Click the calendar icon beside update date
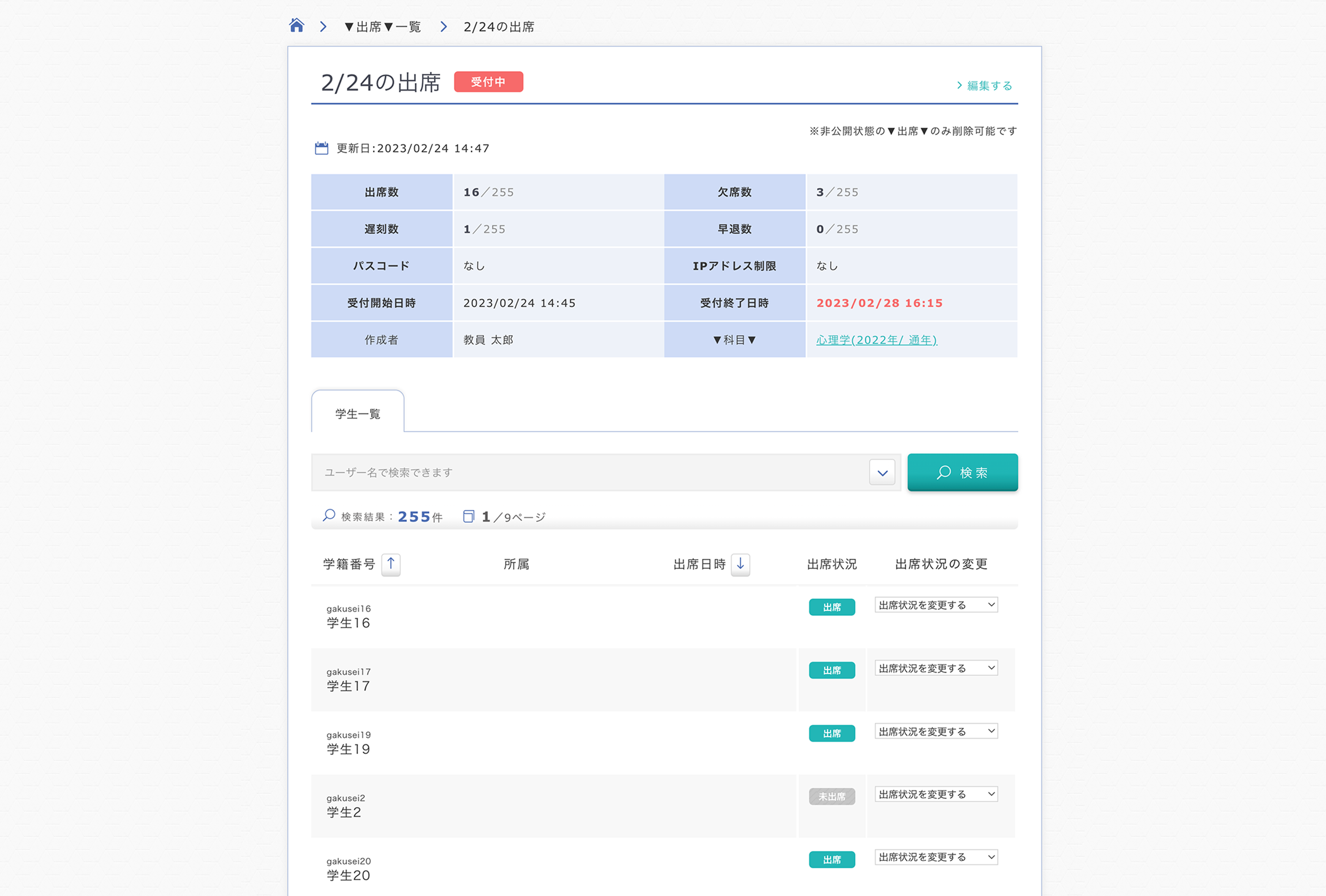Viewport: 1326px width, 896px height. tap(321, 148)
